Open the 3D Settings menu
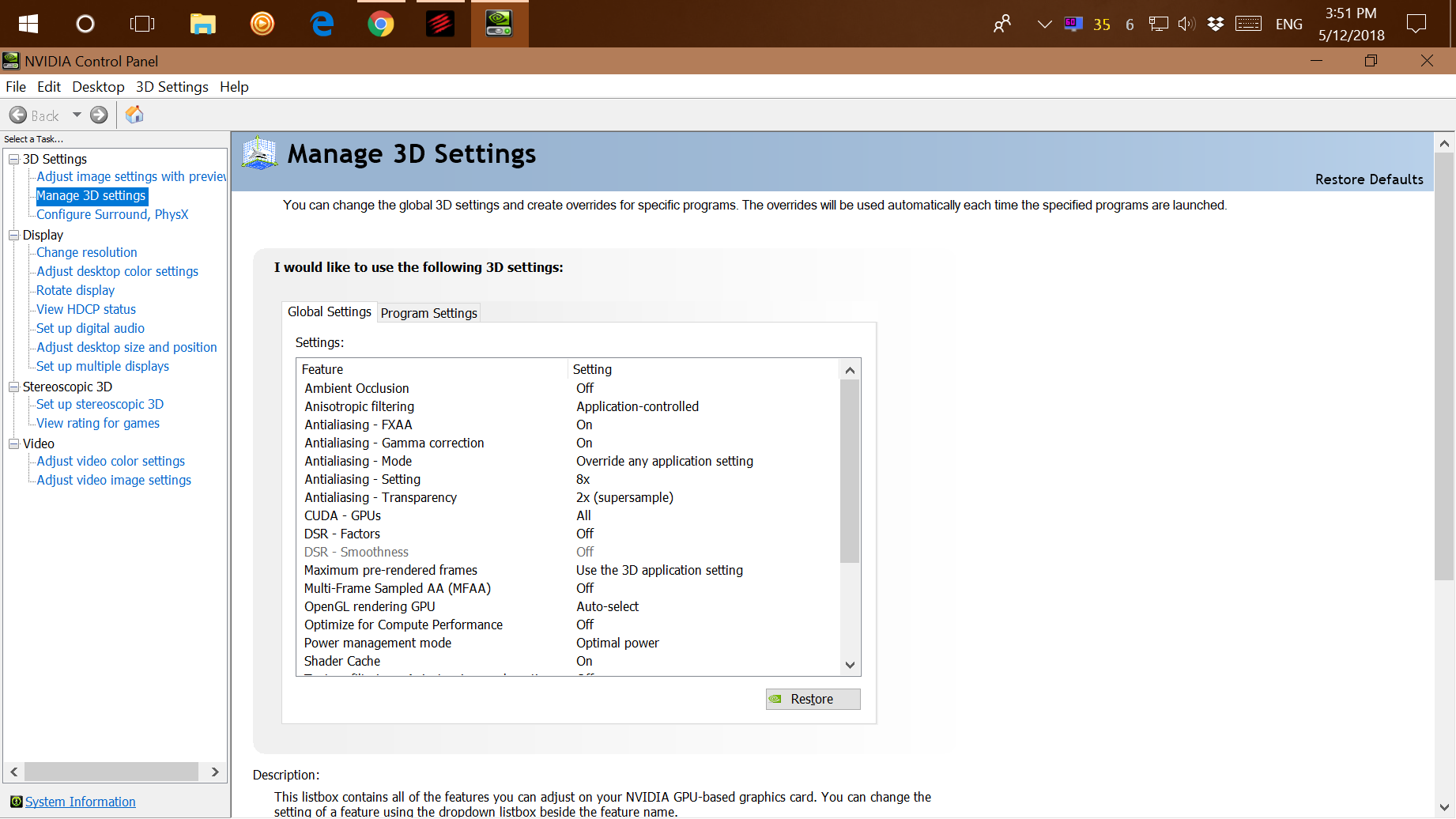The height and width of the screenshot is (819, 1456). click(172, 87)
